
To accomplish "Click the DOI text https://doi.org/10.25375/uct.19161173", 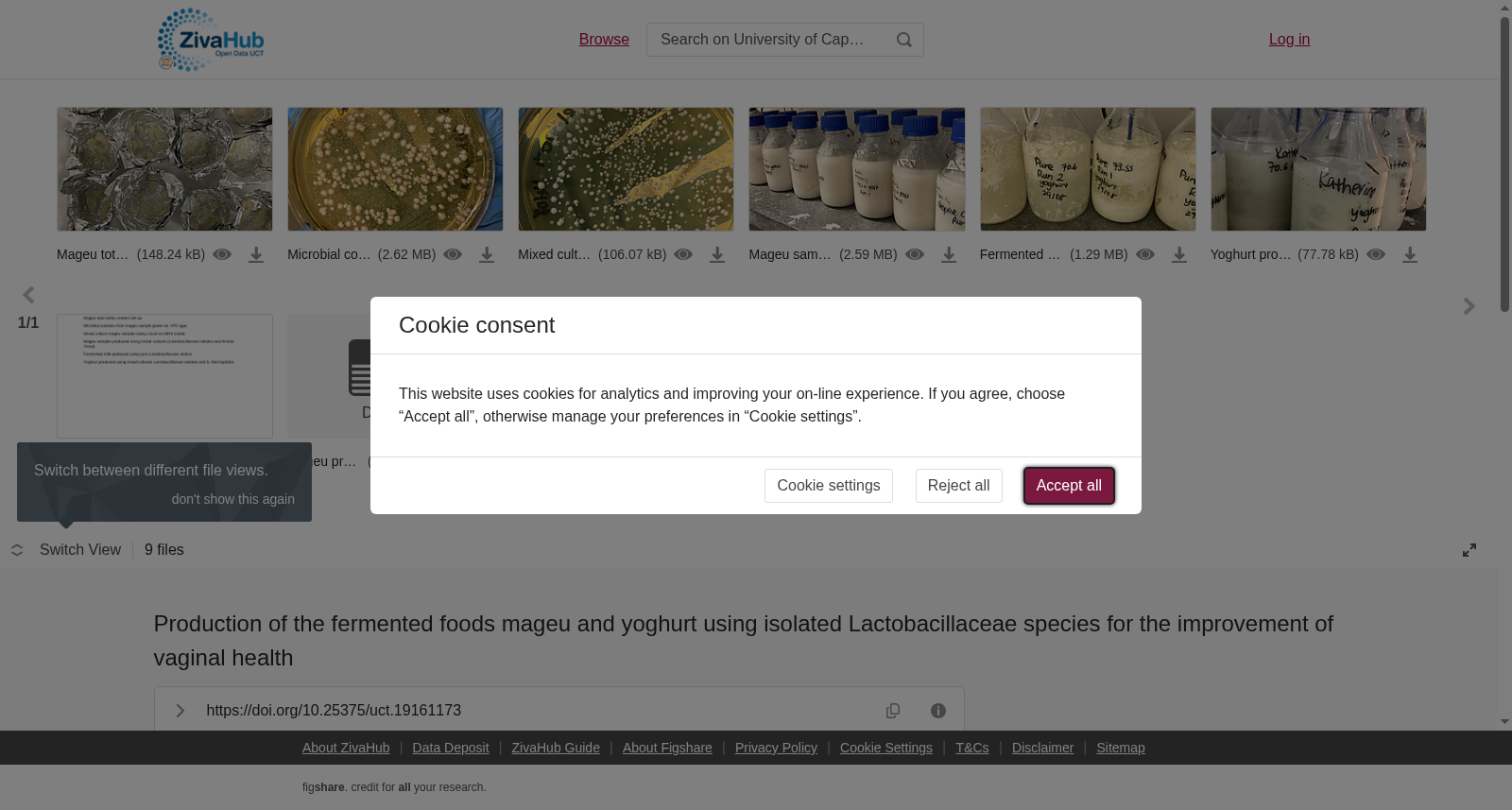I will (x=334, y=711).
